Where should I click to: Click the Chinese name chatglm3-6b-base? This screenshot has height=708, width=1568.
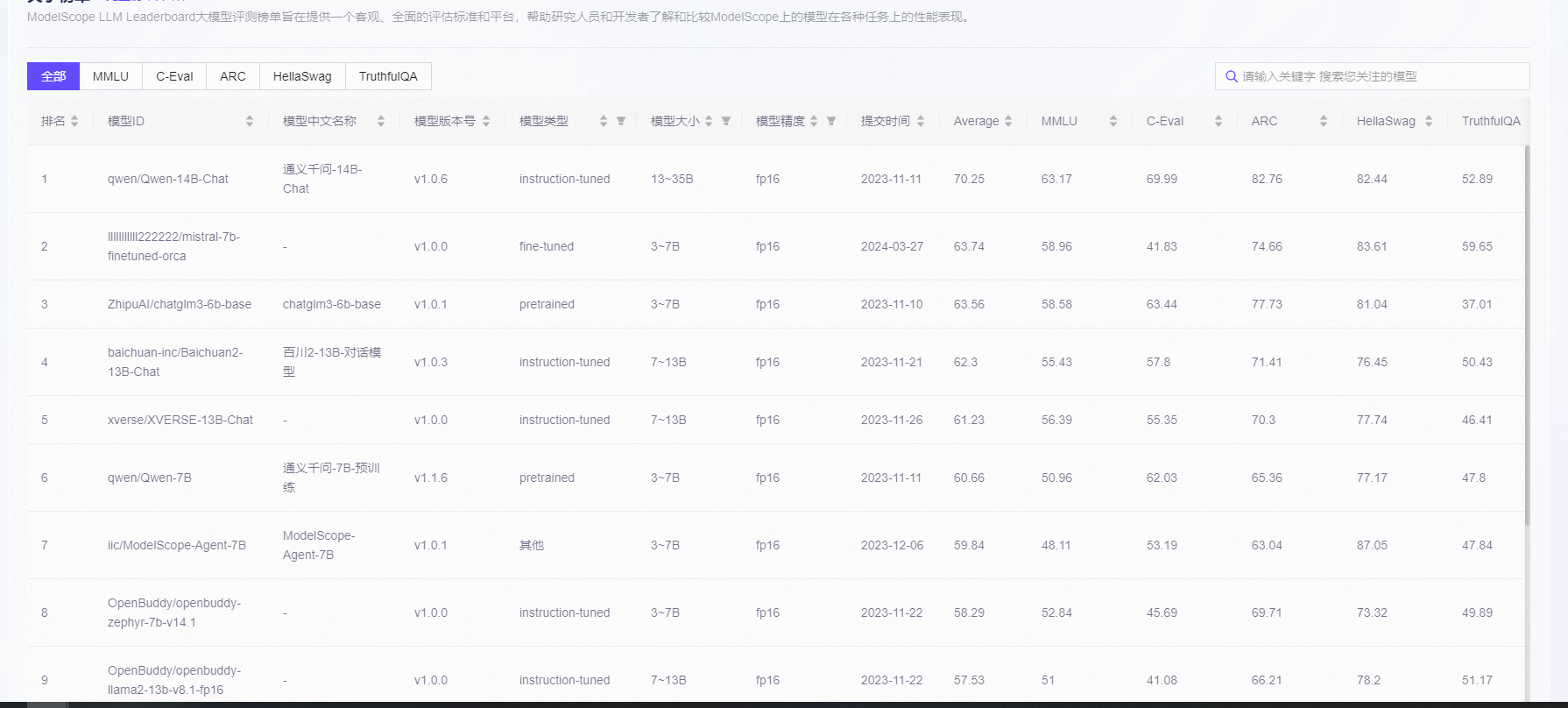click(x=332, y=304)
